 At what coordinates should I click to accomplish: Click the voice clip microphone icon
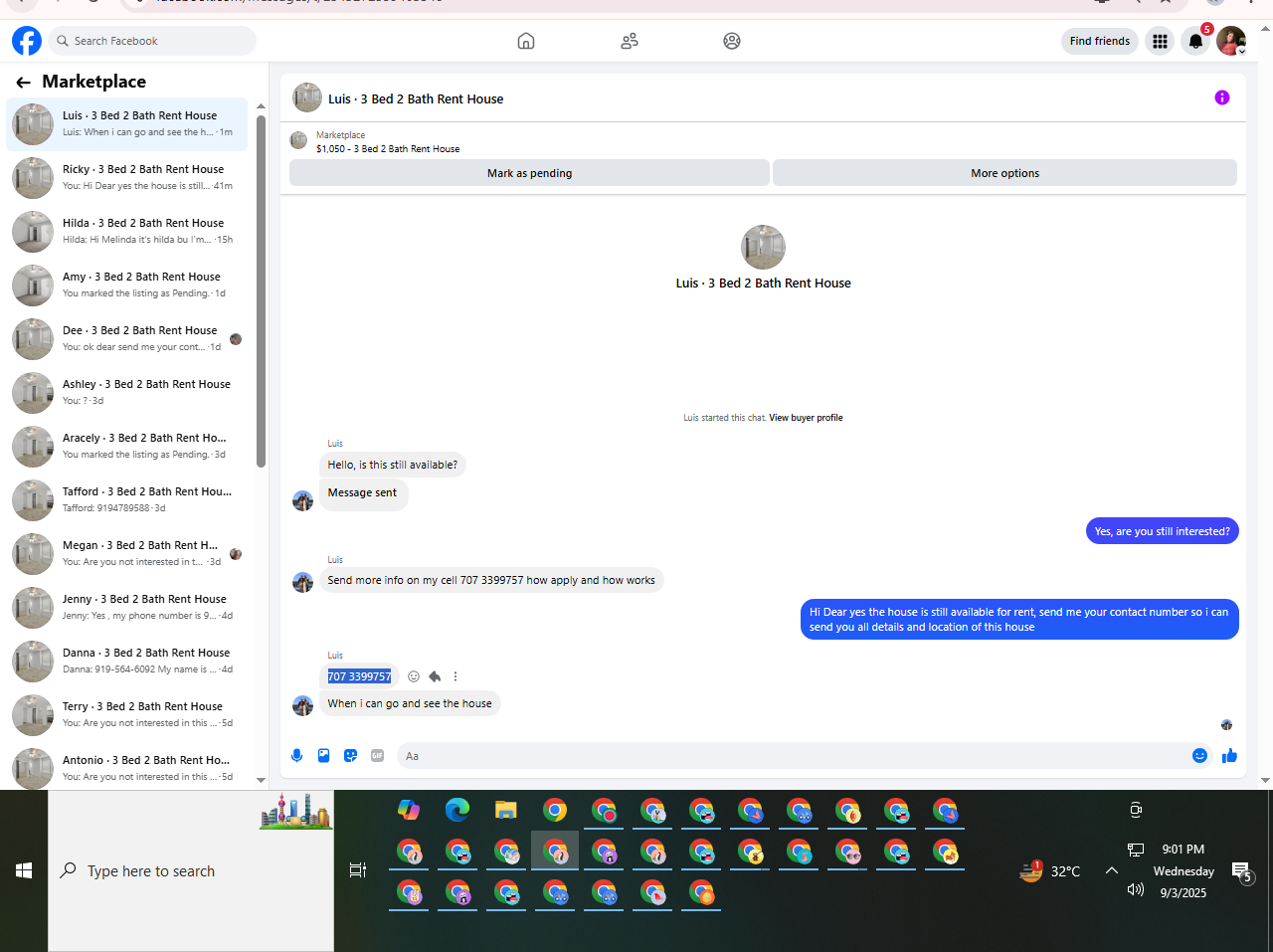[x=296, y=756]
